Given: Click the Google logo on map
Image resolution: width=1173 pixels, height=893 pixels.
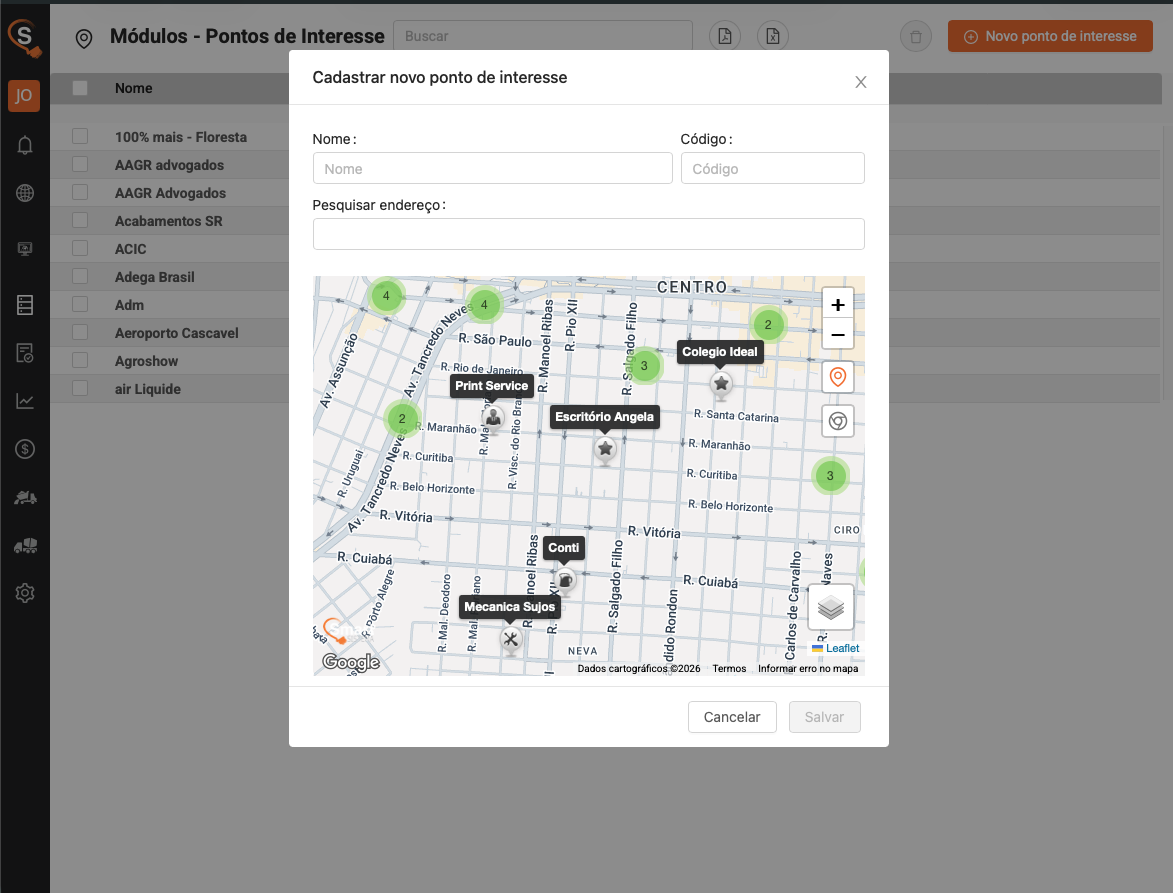Looking at the screenshot, I should point(351,662).
